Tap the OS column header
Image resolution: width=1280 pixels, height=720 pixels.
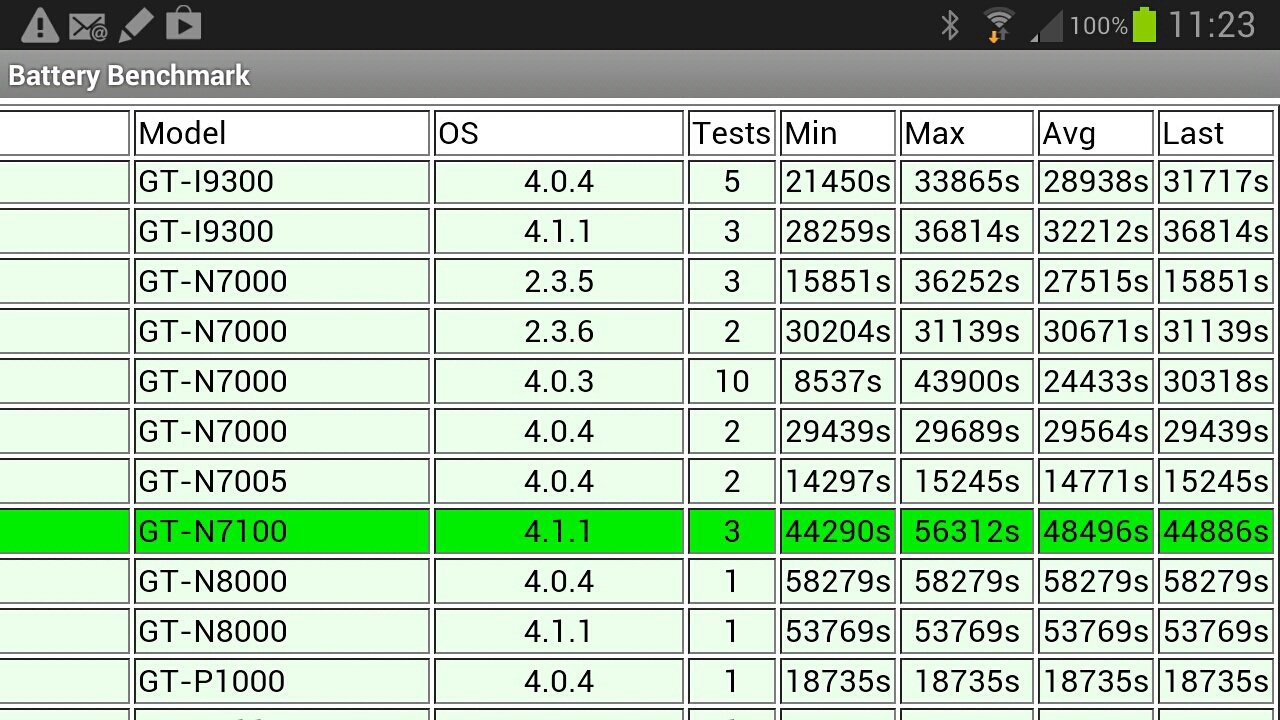pyautogui.click(x=558, y=133)
